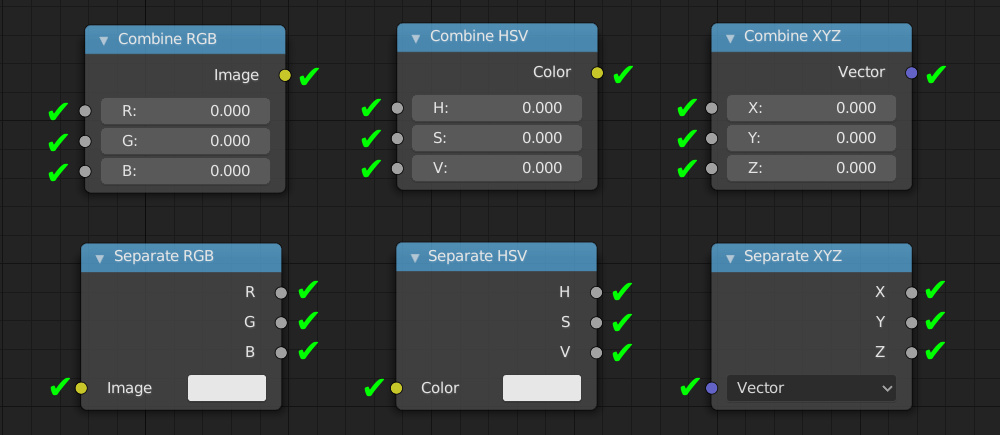Click the Color input socket of Separate HSV
1000x435 pixels.
pos(397,388)
